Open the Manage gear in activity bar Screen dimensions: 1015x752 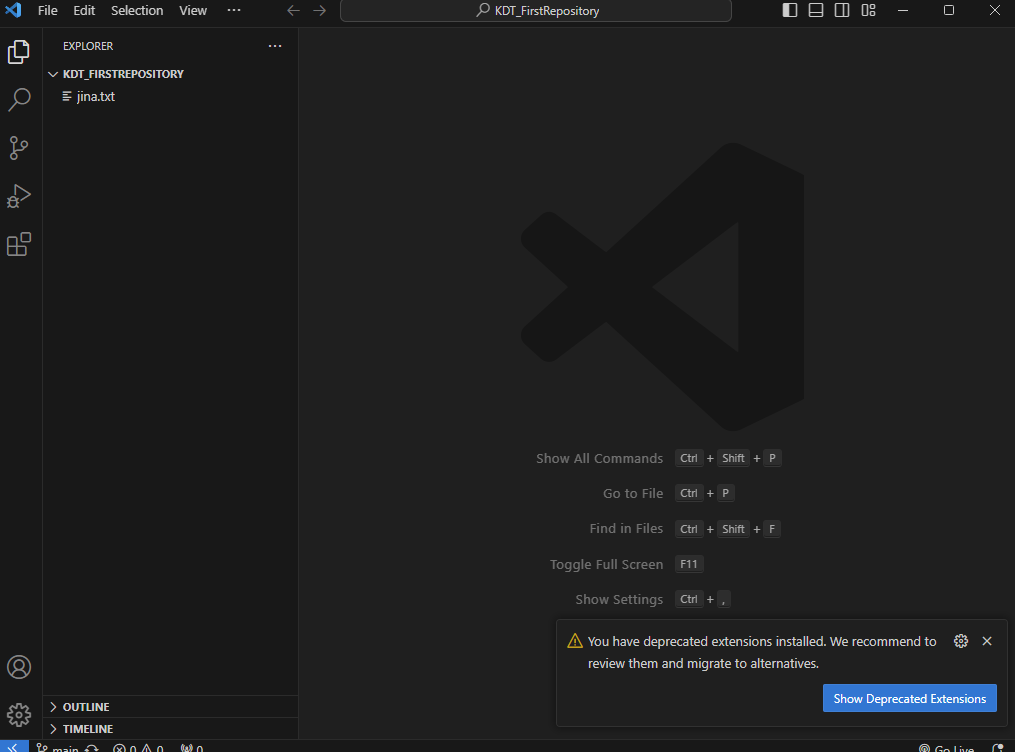19,715
